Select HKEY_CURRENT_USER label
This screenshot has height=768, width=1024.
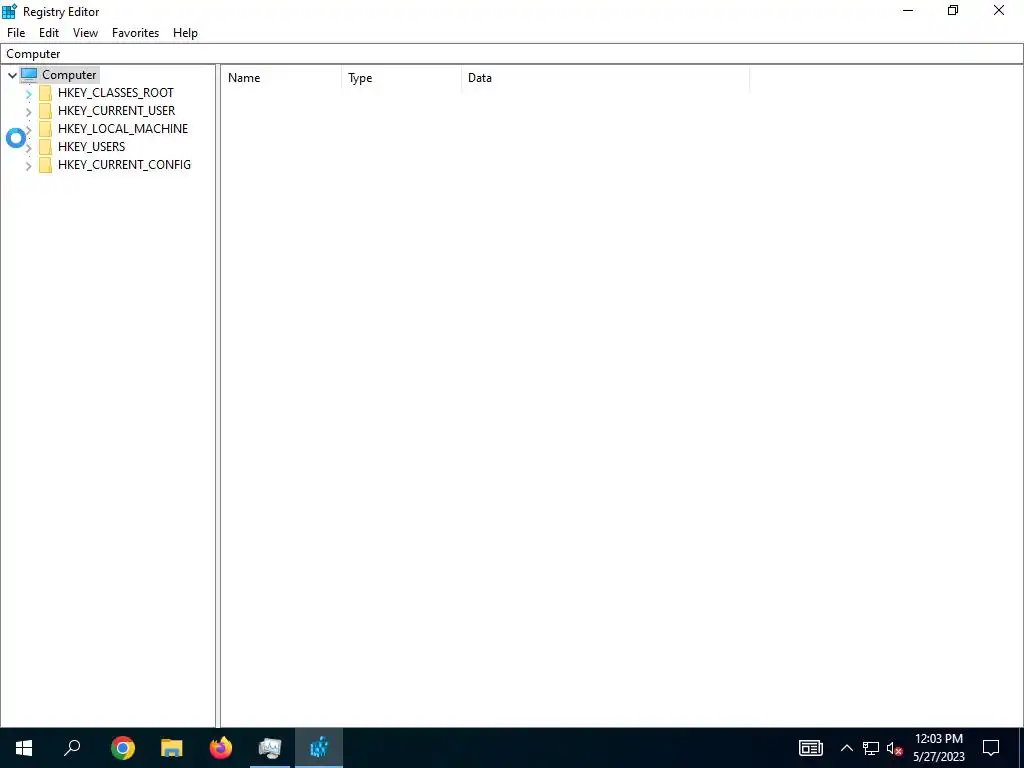(x=116, y=110)
